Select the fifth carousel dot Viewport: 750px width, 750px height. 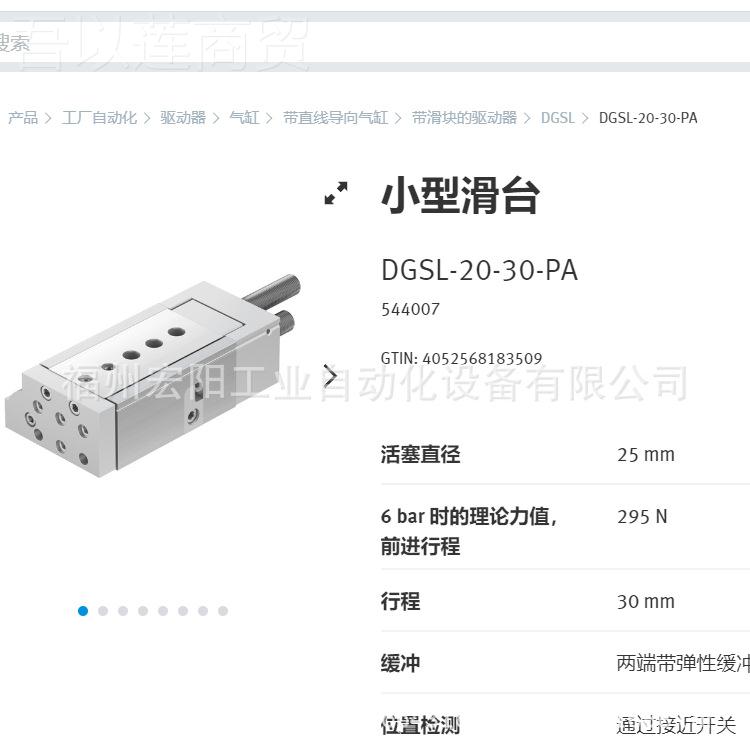[163, 611]
